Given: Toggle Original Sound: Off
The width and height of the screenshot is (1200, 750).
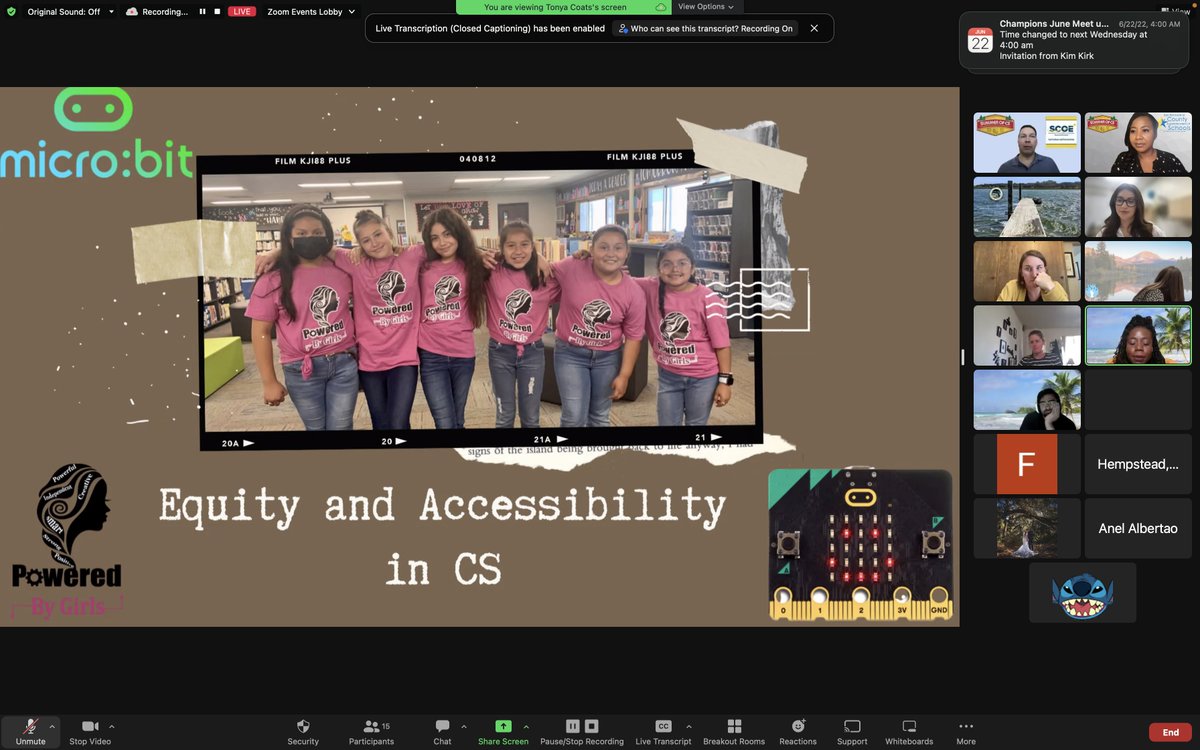Looking at the screenshot, I should [x=64, y=12].
